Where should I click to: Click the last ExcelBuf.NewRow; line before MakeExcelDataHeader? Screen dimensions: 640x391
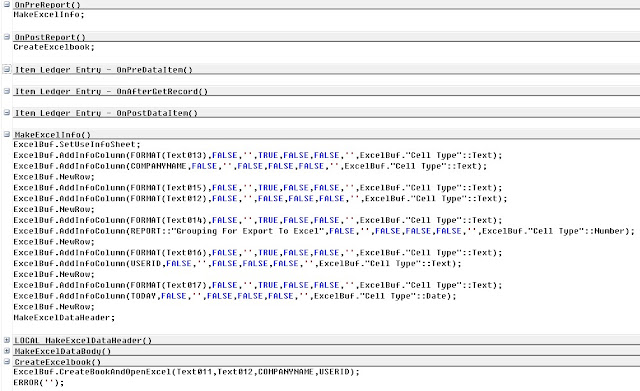[x=54, y=307]
